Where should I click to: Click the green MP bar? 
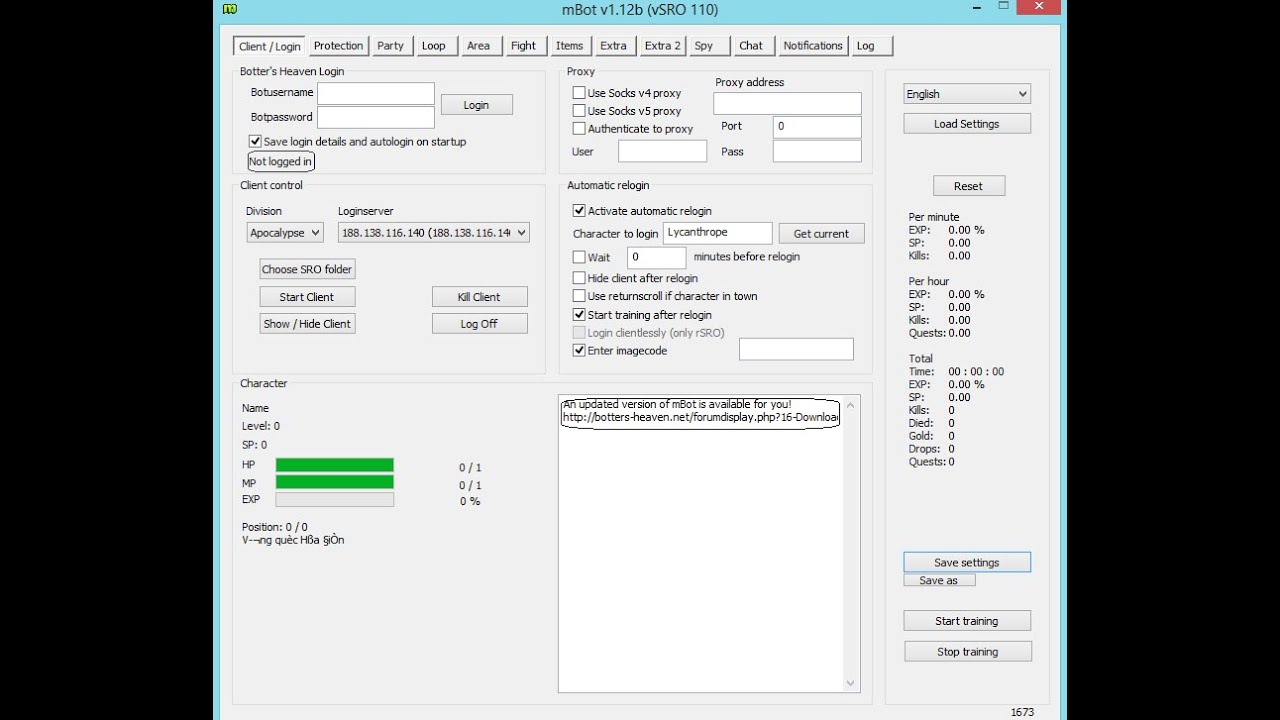point(335,482)
